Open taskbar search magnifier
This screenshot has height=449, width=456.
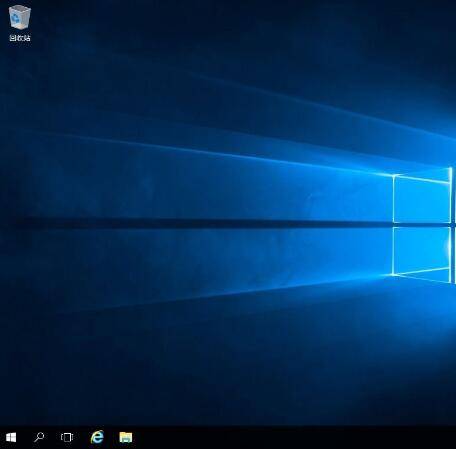point(39,437)
